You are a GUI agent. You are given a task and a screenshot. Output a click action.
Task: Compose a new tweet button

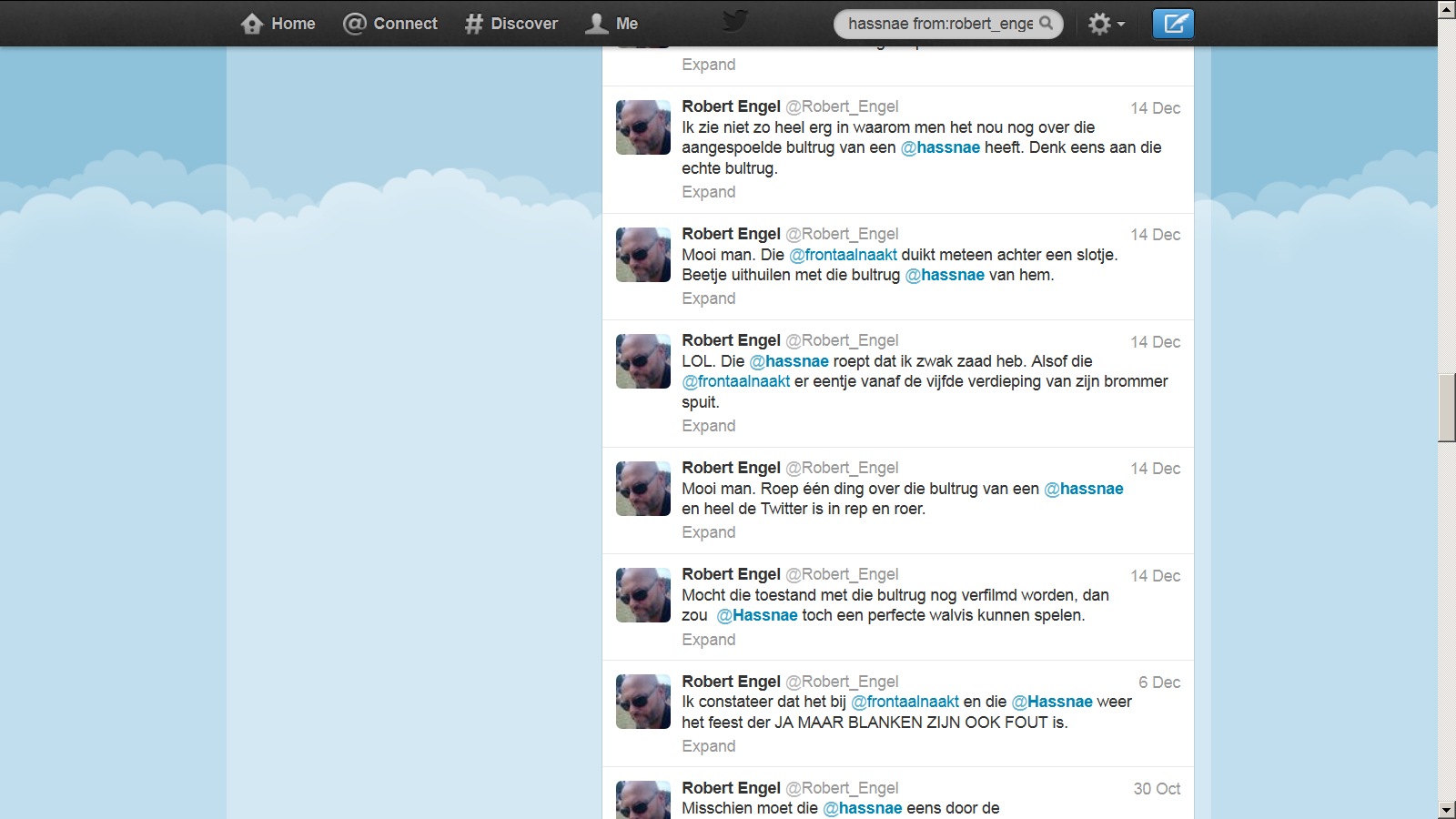1173,24
